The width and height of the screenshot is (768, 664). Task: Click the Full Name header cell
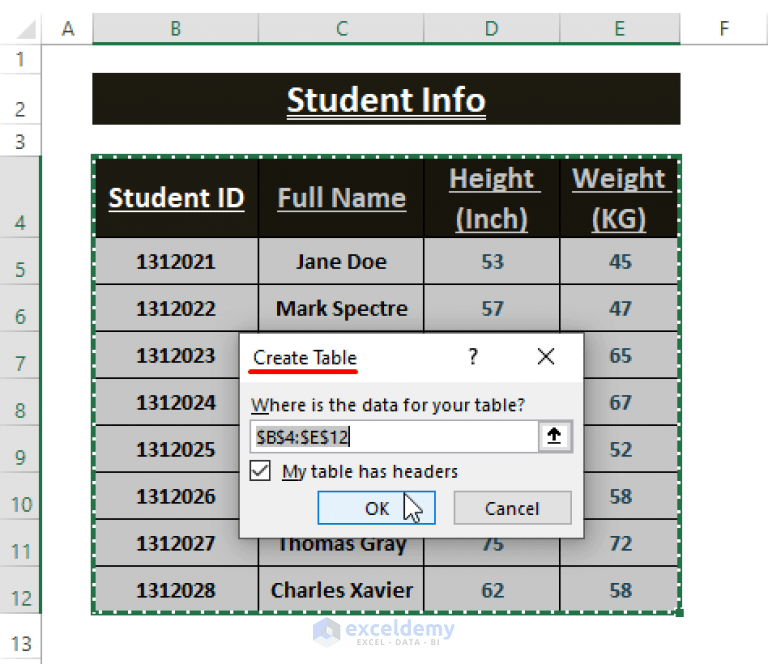(341, 198)
